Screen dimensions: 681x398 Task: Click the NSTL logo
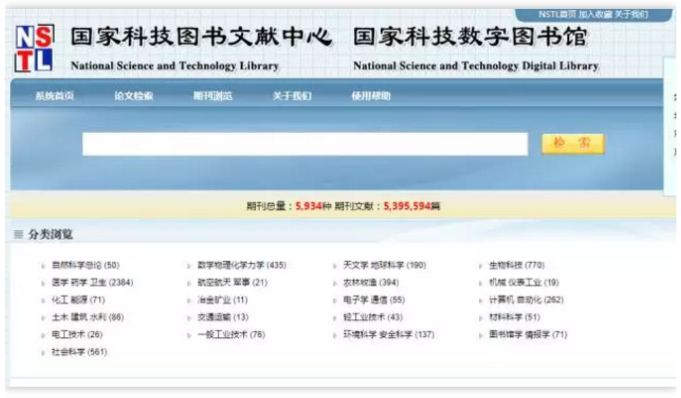coord(34,48)
